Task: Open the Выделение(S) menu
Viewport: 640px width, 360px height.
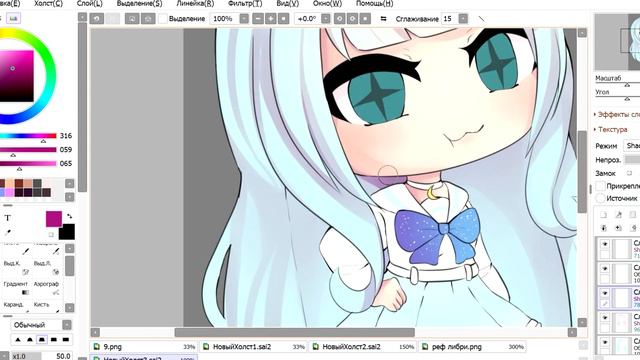Action: (139, 4)
